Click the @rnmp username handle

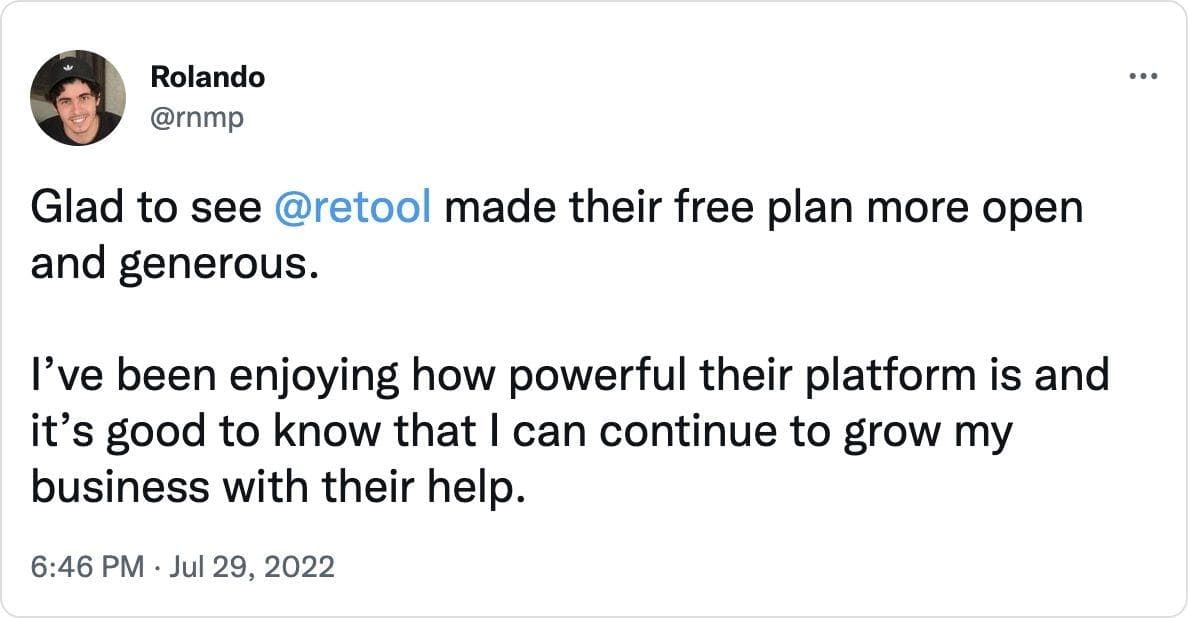[x=197, y=118]
